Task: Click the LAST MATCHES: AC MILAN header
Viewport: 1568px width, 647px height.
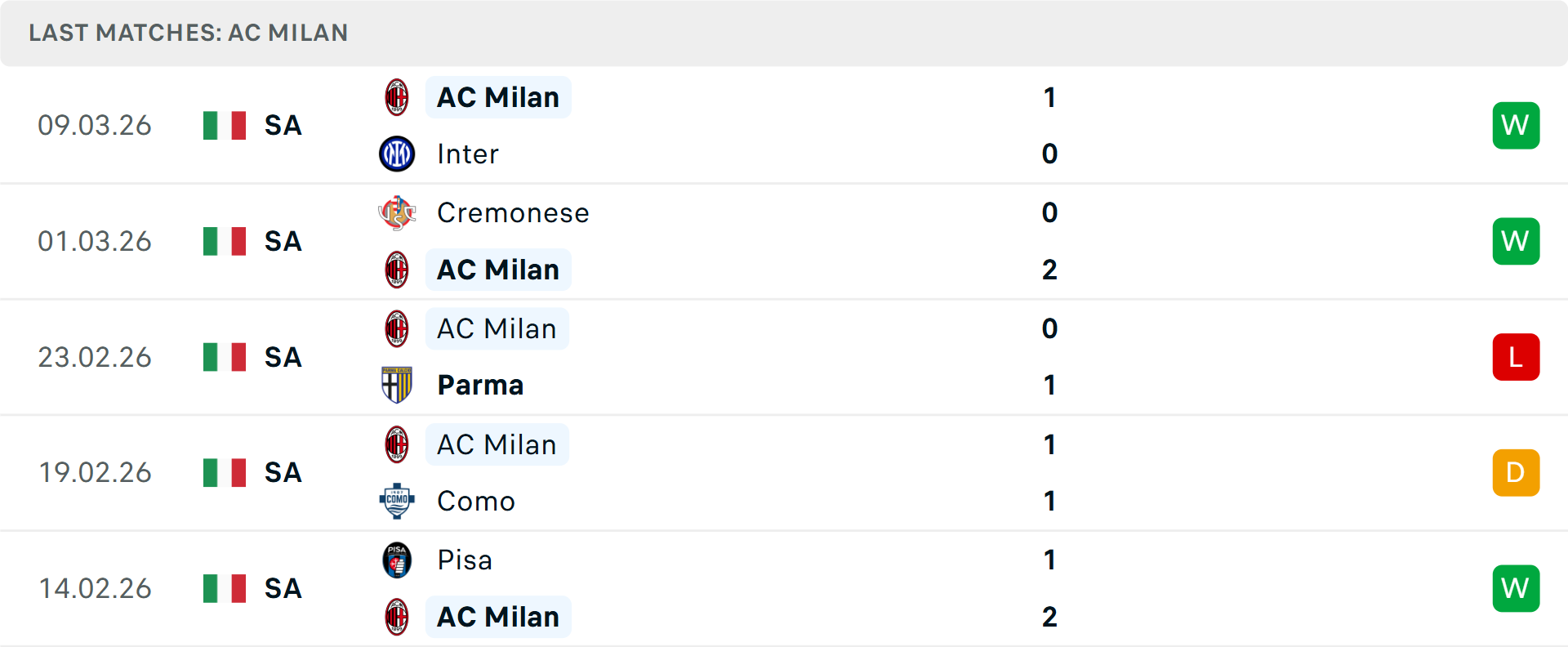Action: 188,33
